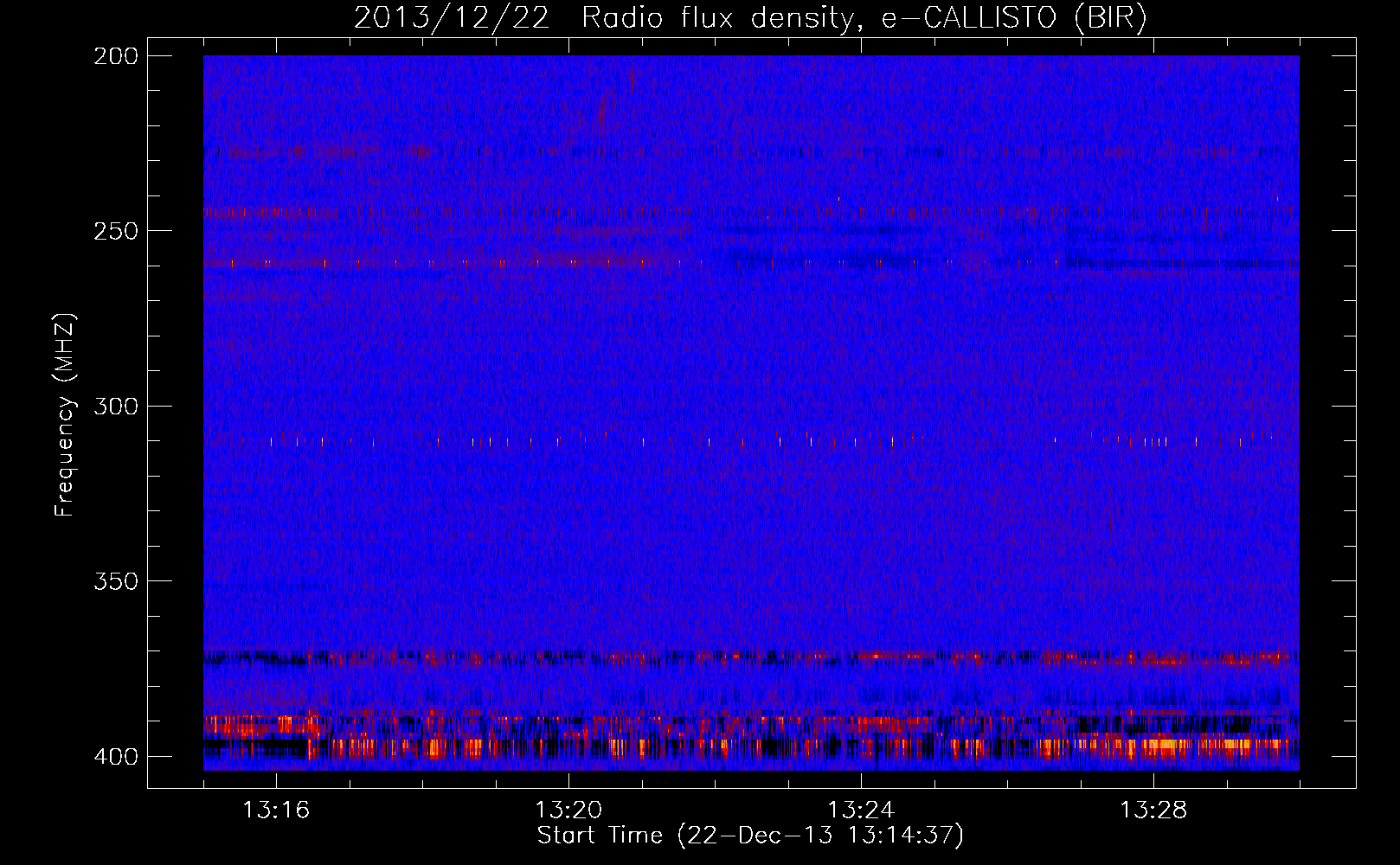
Task: Click the 300 frequency tick label
Action: (116, 406)
